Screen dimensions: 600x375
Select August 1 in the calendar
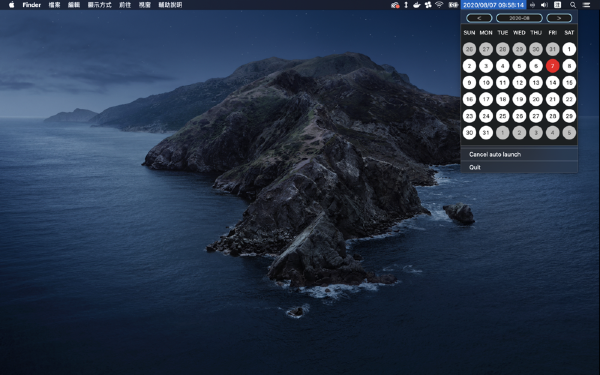[x=569, y=49]
